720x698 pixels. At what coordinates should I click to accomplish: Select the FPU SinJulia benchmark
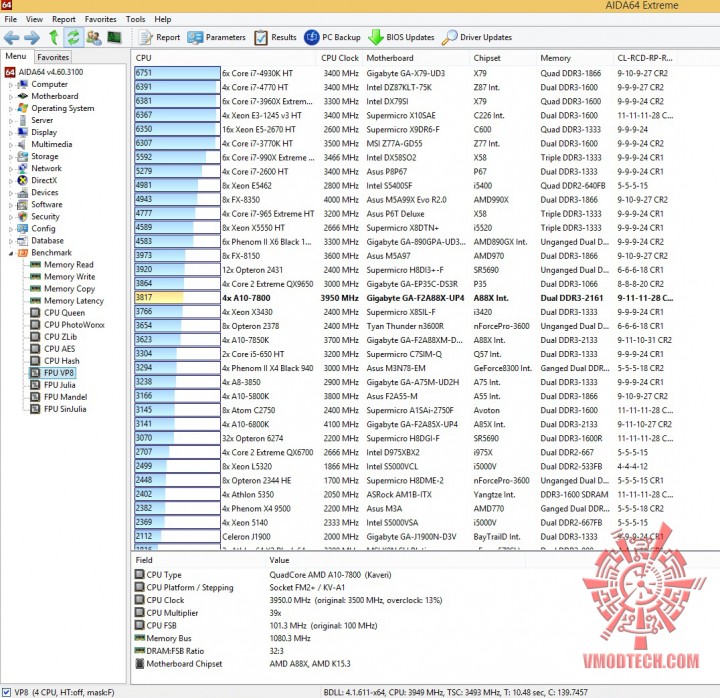pos(65,409)
